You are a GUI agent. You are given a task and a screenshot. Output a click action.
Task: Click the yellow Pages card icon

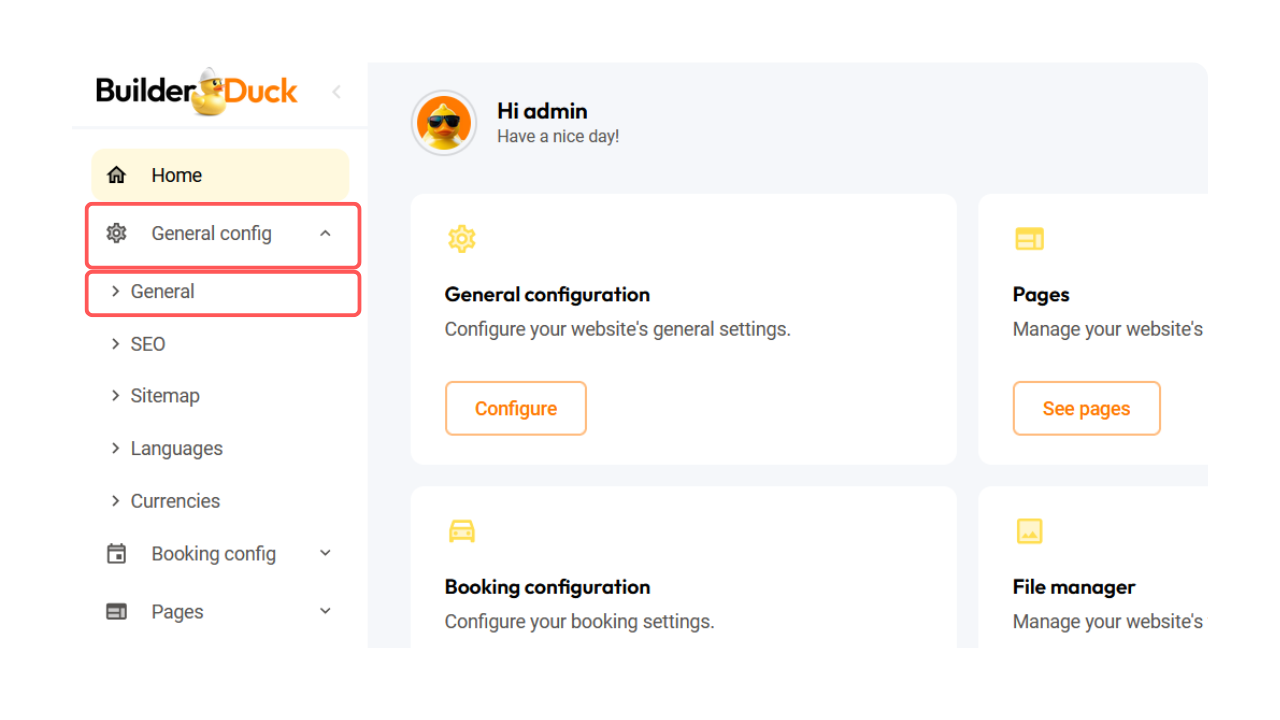tap(1029, 238)
